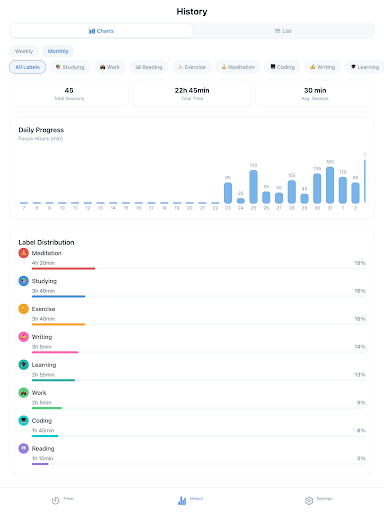Click the briefcase icon on Work chip
The image size is (384, 512).
(x=103, y=67)
